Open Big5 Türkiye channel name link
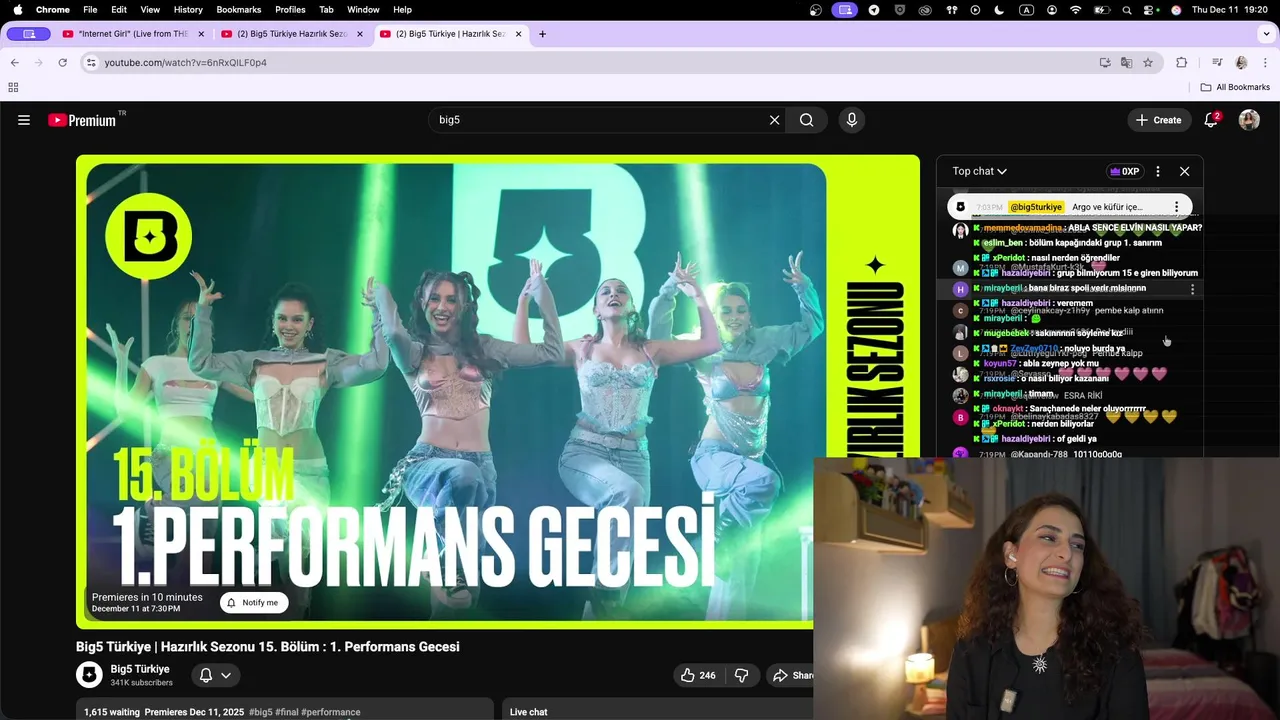1280x720 pixels. 140,669
